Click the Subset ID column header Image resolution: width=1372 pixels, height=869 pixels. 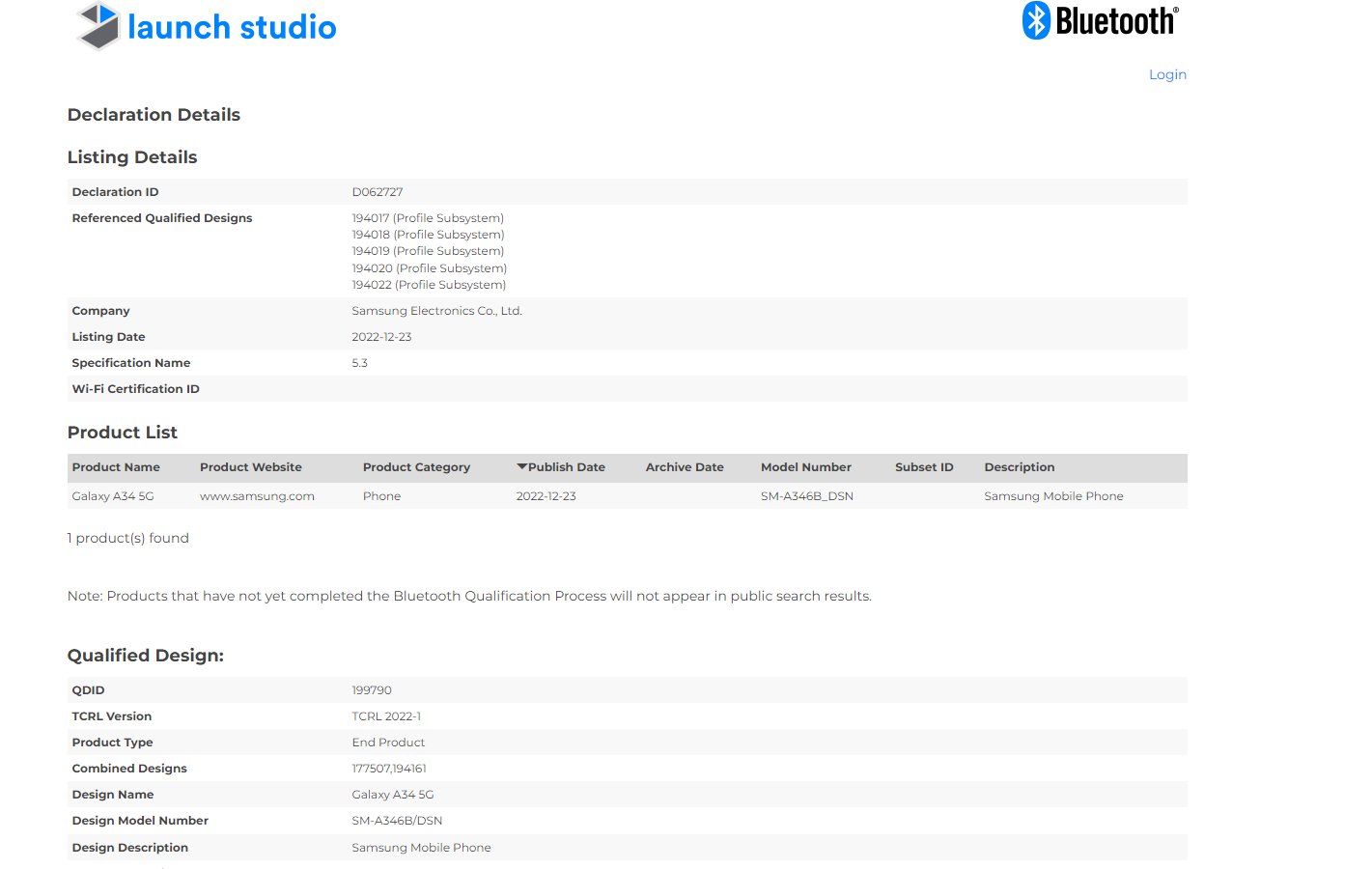click(x=923, y=467)
